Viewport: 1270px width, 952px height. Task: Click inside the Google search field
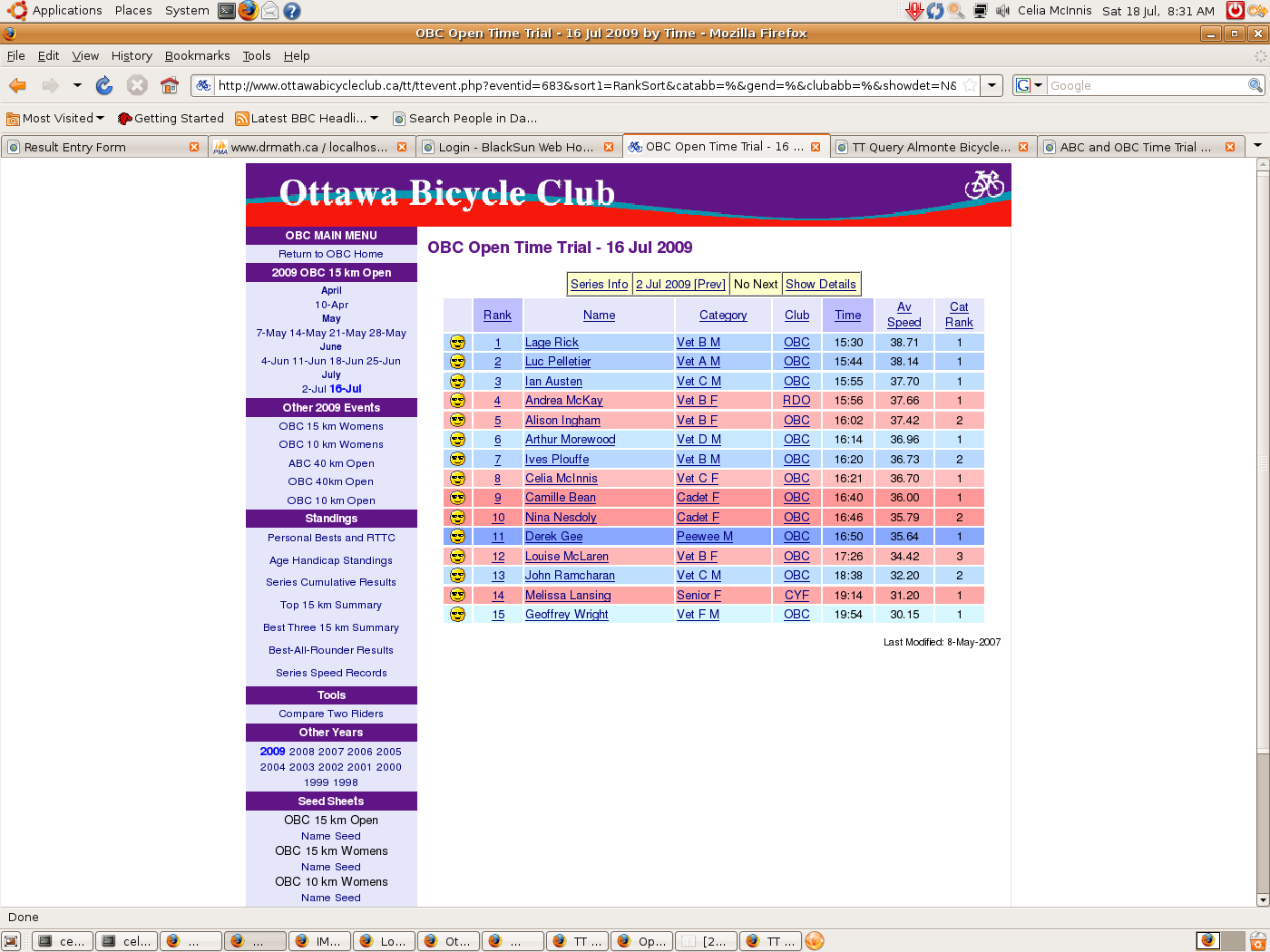point(1147,85)
